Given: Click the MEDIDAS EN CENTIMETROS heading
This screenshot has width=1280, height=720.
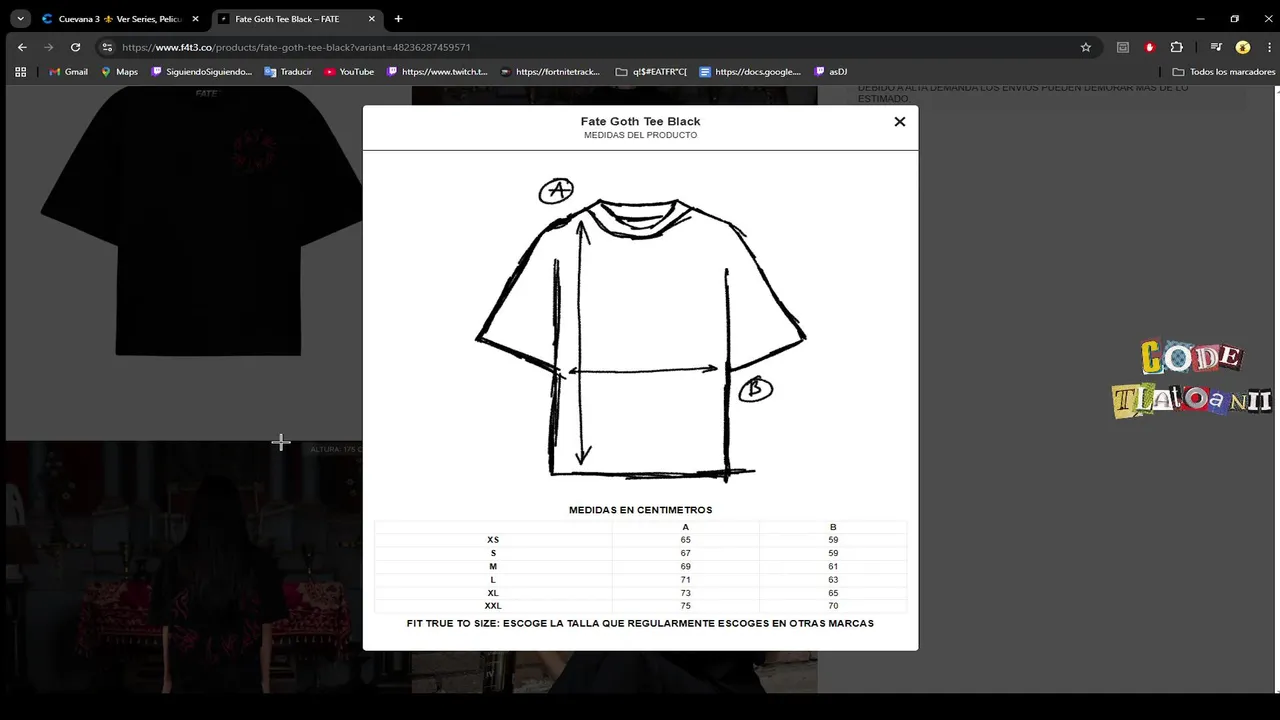Looking at the screenshot, I should pos(640,510).
